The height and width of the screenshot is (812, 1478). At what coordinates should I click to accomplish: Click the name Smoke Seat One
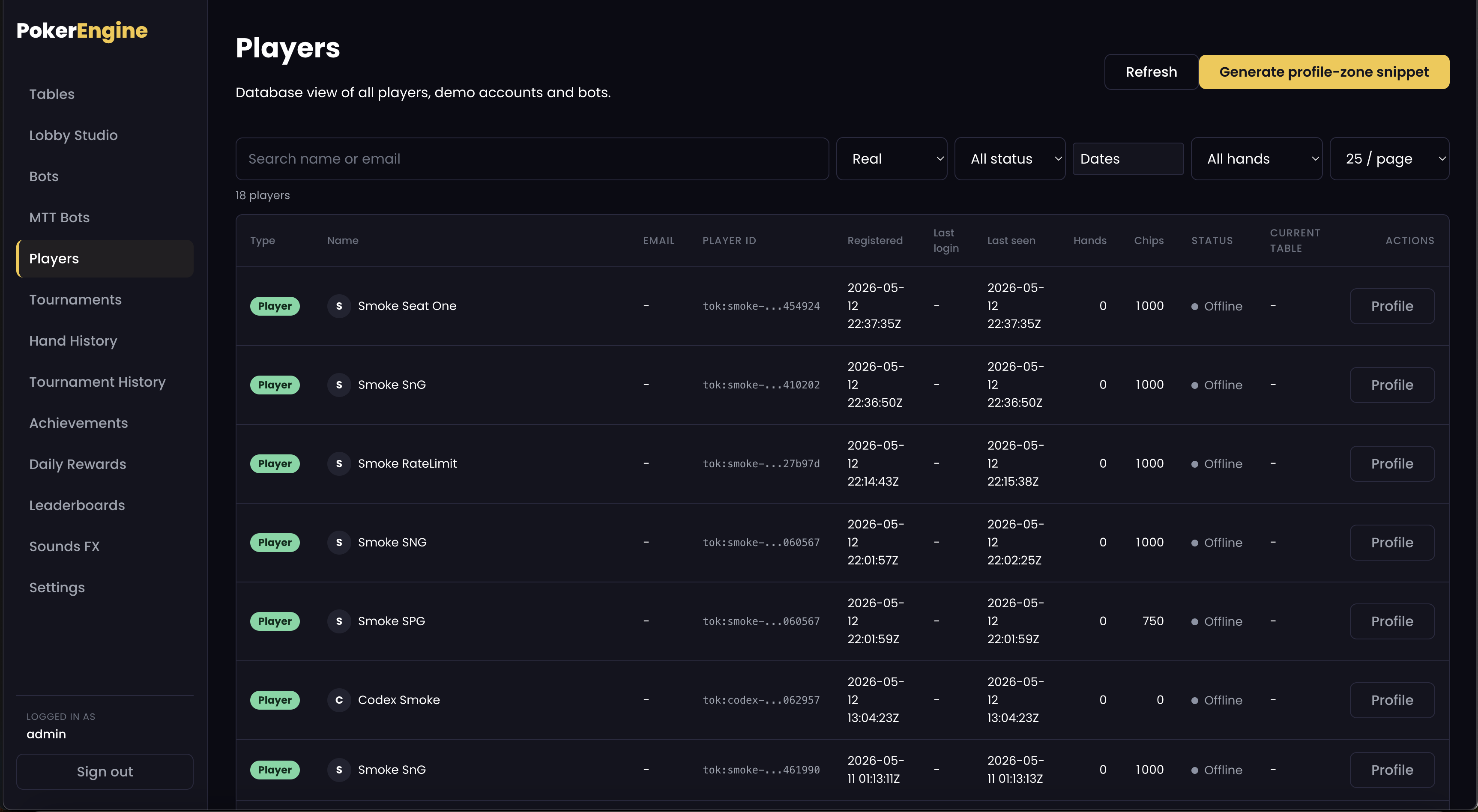(x=407, y=306)
